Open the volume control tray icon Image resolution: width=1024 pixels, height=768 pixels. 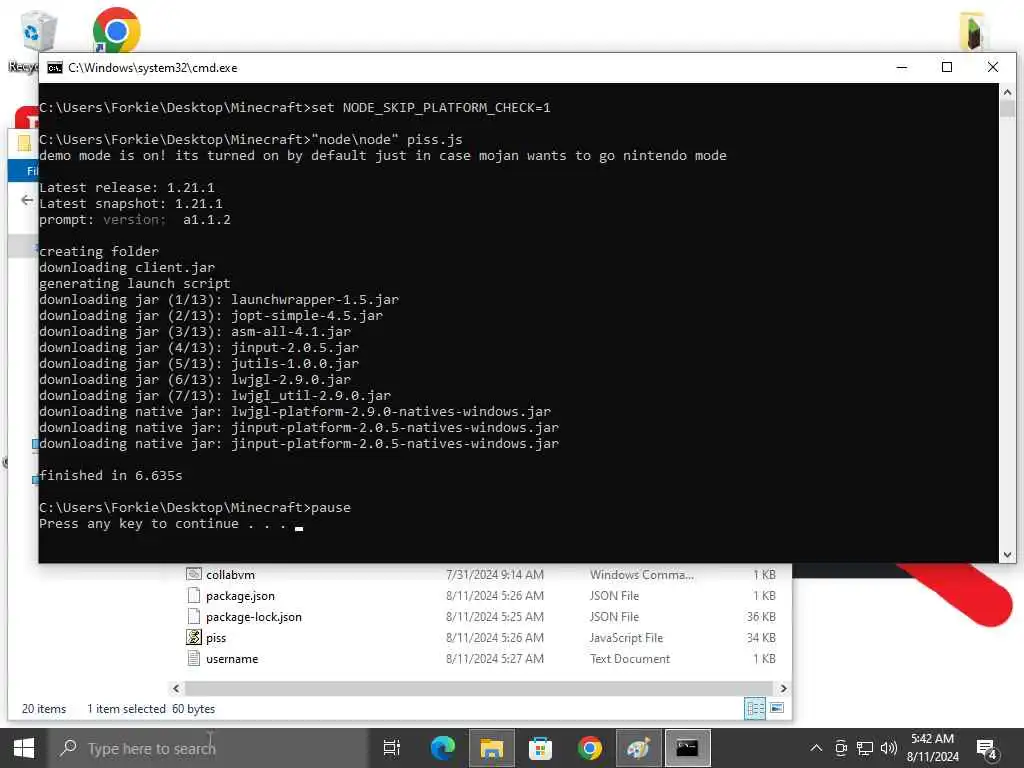point(888,748)
